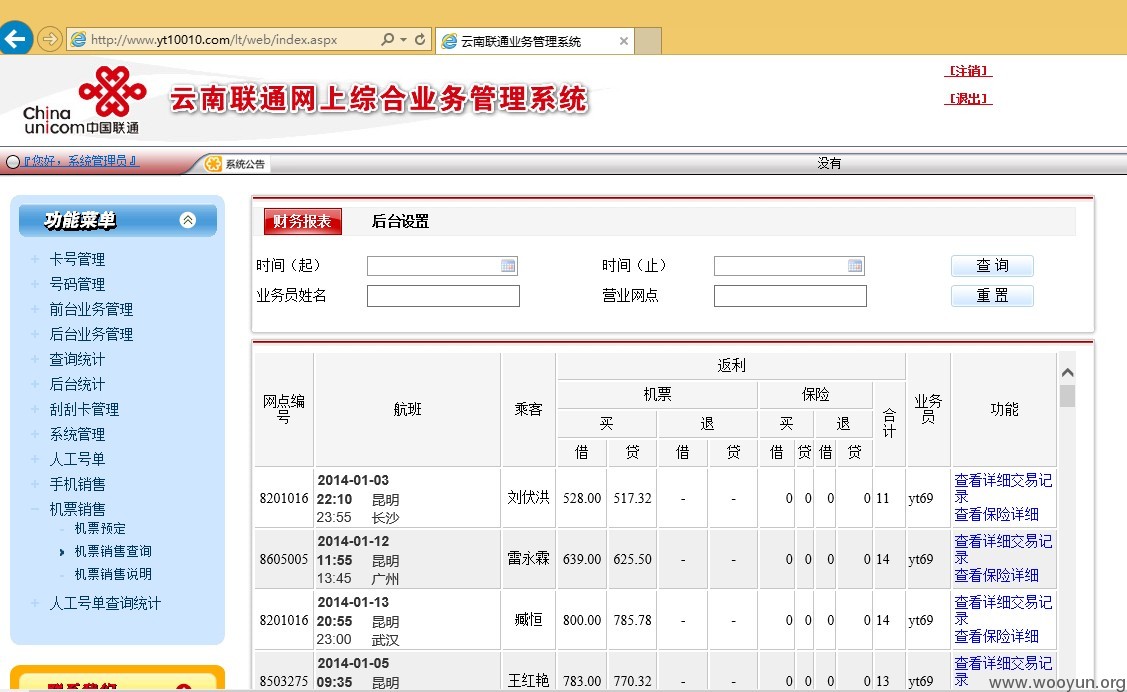Click the new tab button beside the tab
This screenshot has height=692, width=1127.
648,41
